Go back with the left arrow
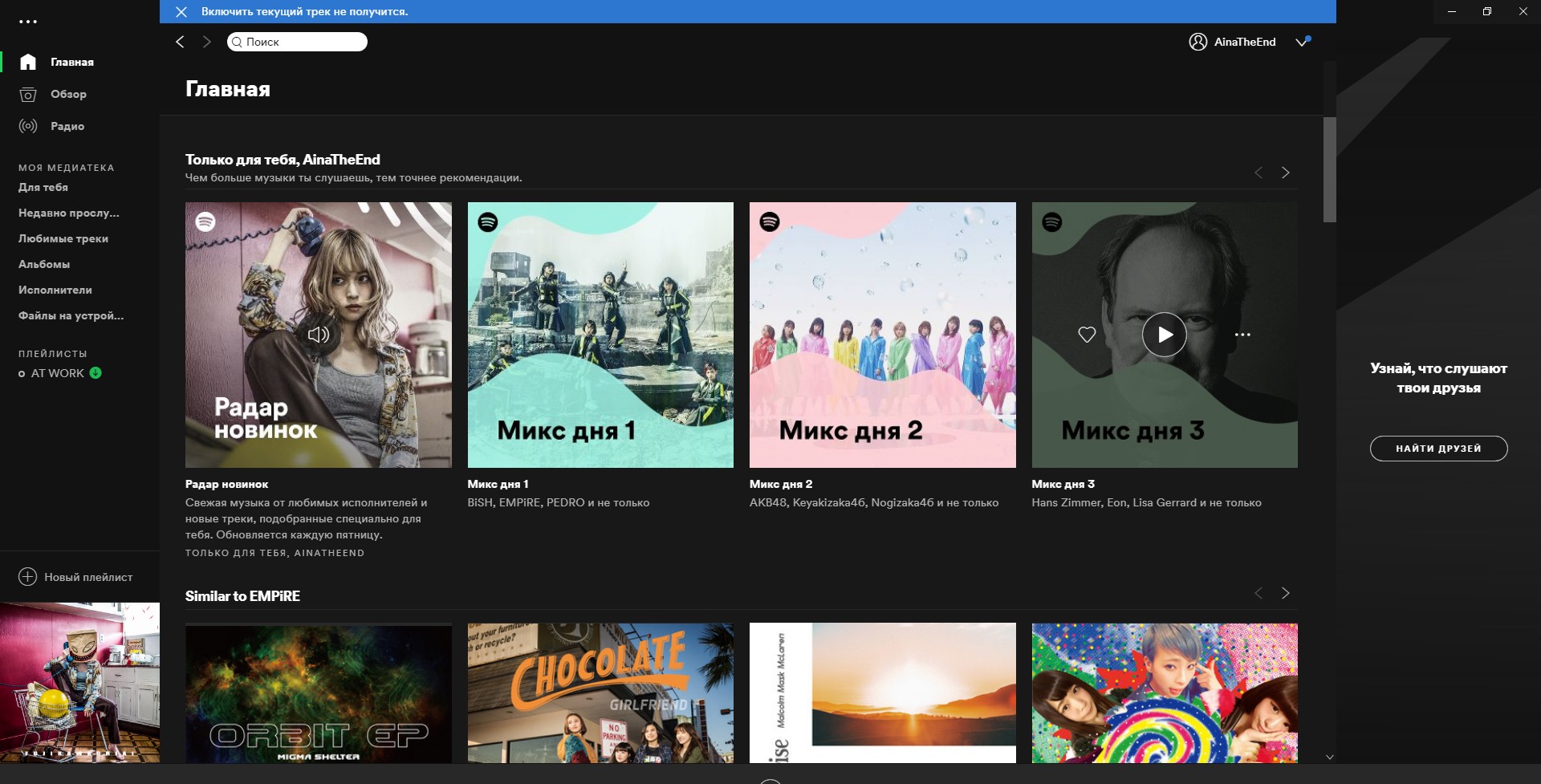The image size is (1541, 784). coord(180,42)
